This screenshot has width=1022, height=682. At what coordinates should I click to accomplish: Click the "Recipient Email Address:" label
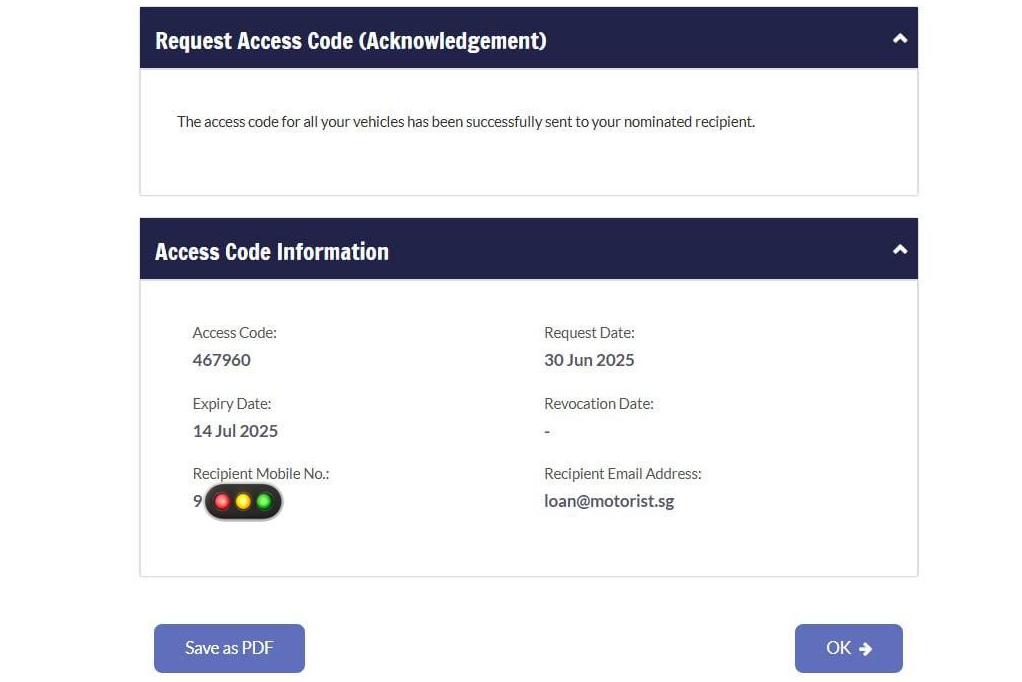point(623,474)
